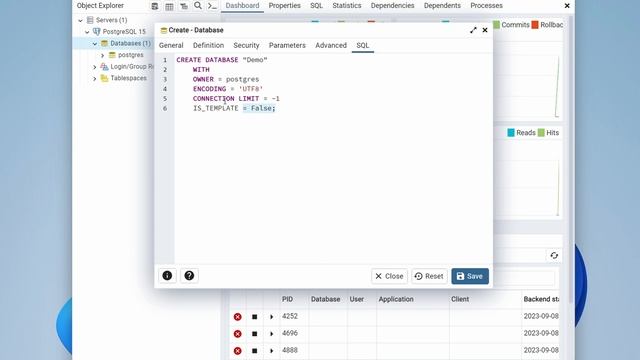Open dialog help question mark button
Viewport: 640px width, 360px height.
[x=189, y=276]
